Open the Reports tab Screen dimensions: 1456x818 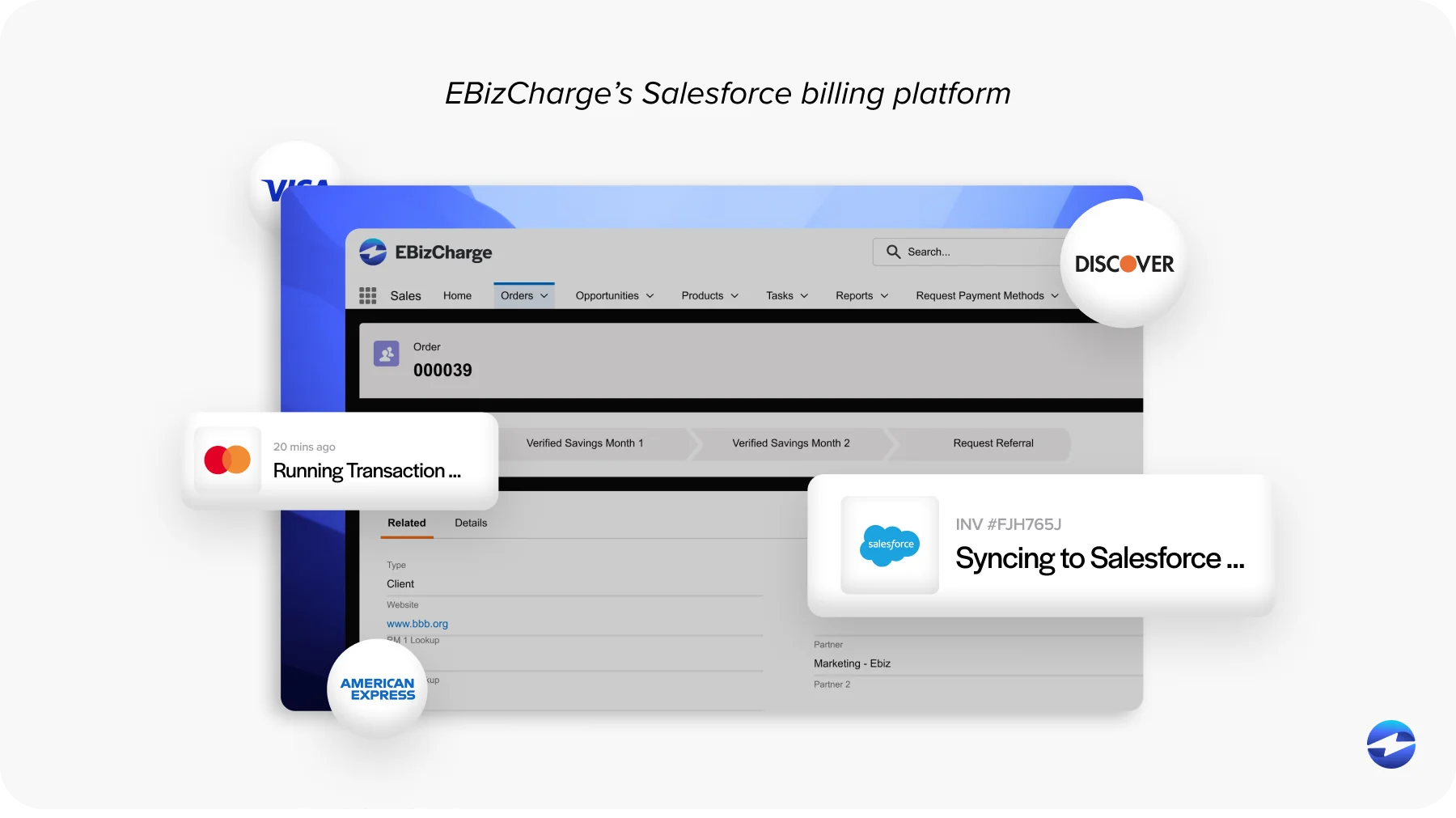tap(854, 295)
